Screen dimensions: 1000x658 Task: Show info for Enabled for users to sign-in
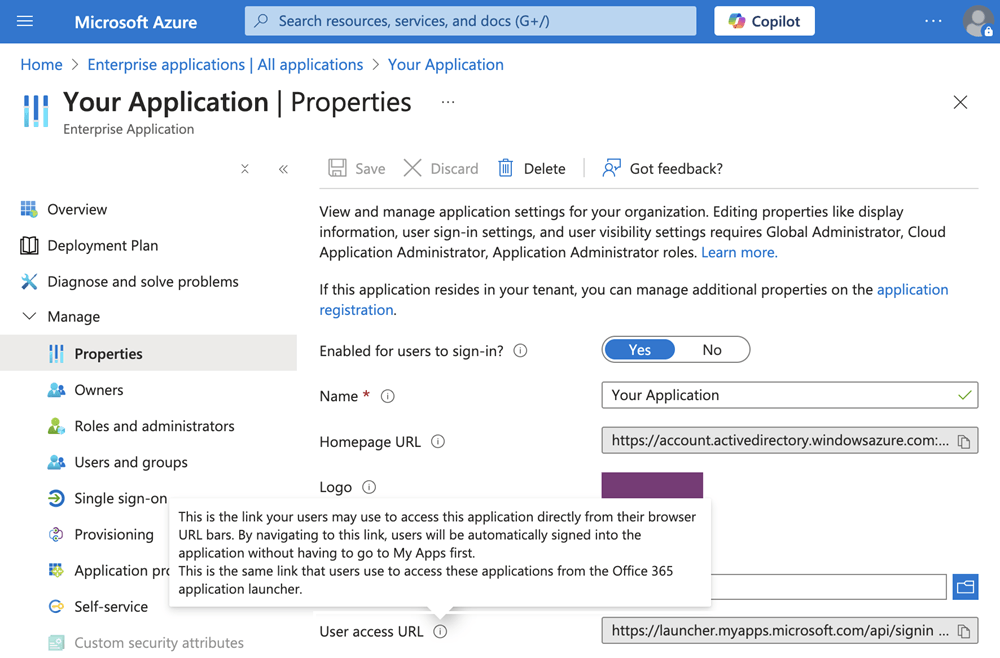pos(520,351)
